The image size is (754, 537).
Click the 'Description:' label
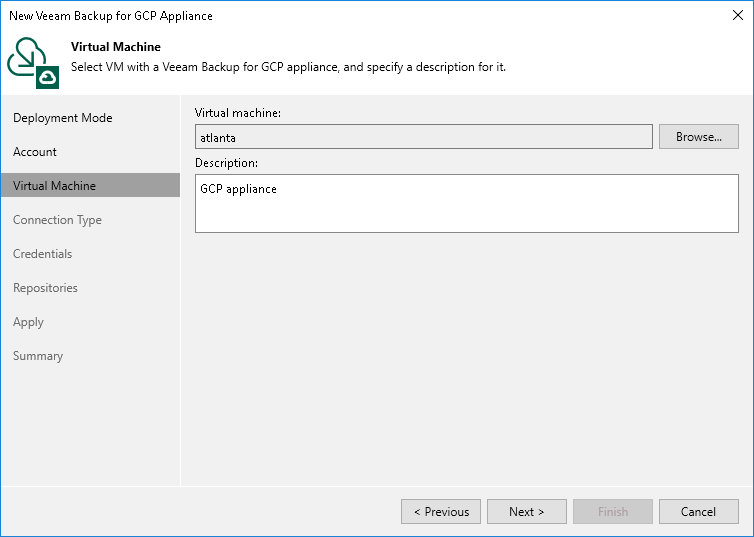click(226, 163)
